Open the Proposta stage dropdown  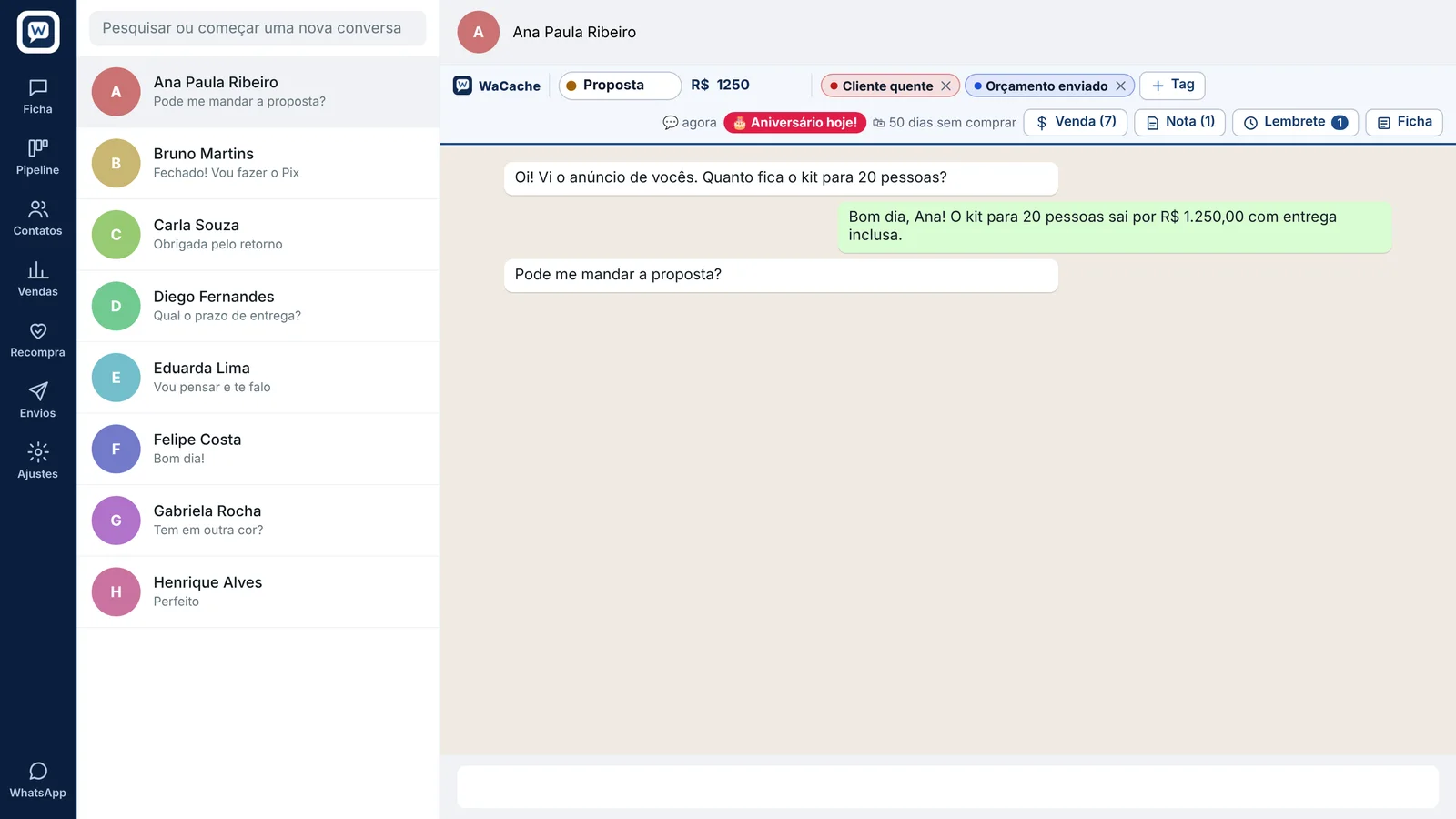pos(620,86)
